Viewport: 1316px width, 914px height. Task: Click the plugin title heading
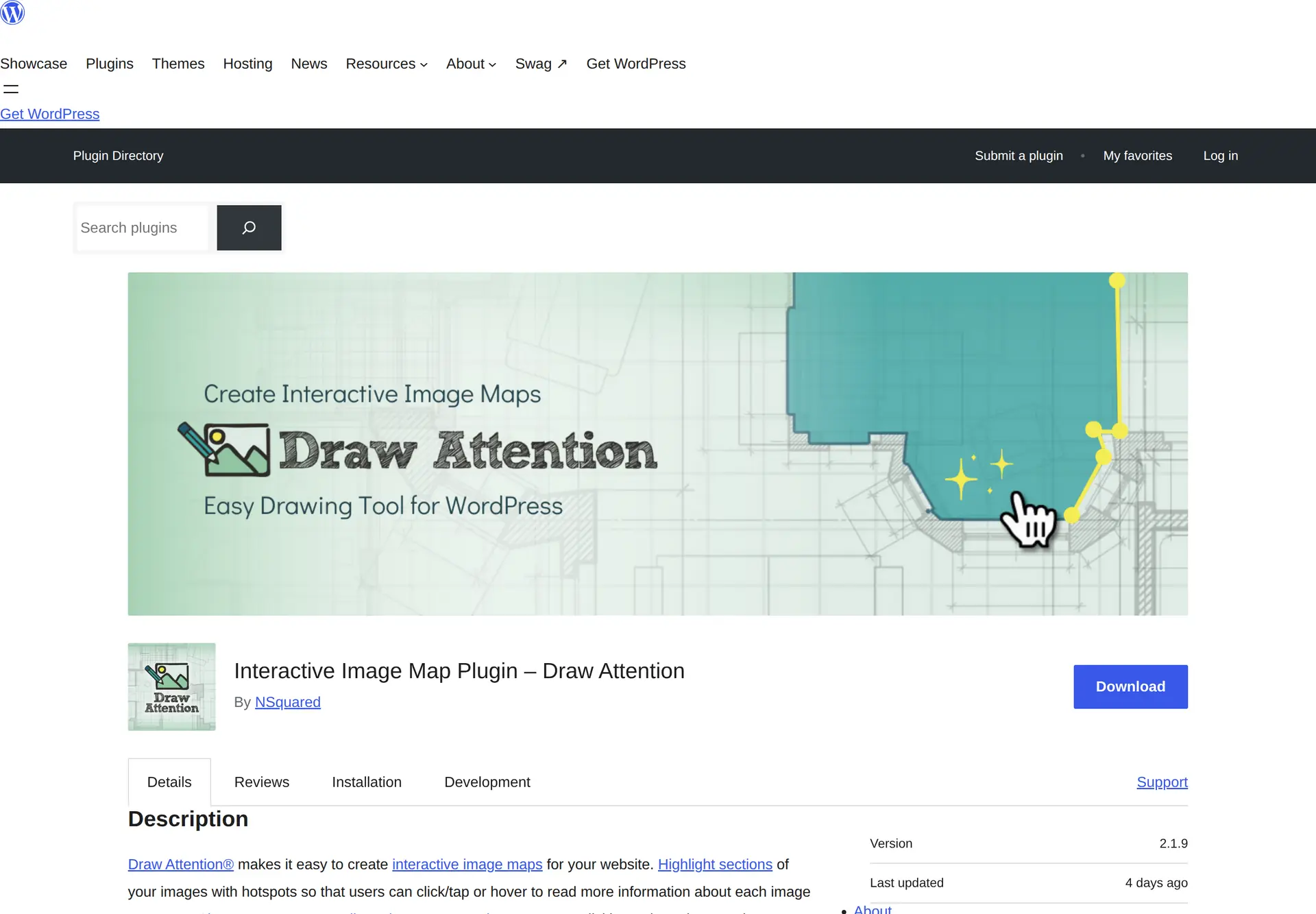pos(459,671)
